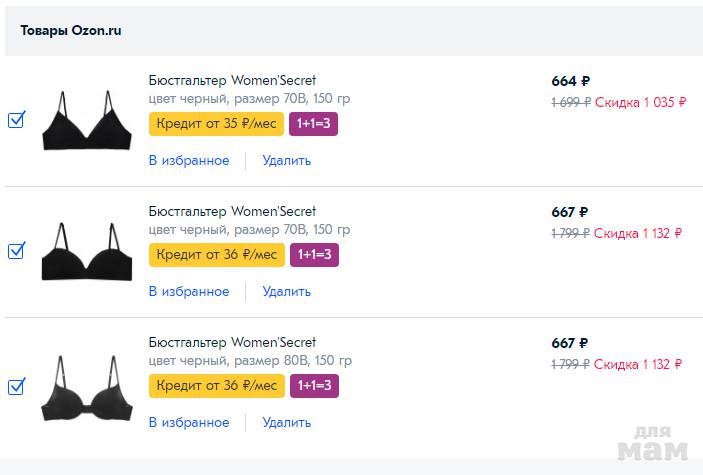The width and height of the screenshot is (703, 475).
Task: Open product title of the size 80B bra
Action: pos(232,342)
